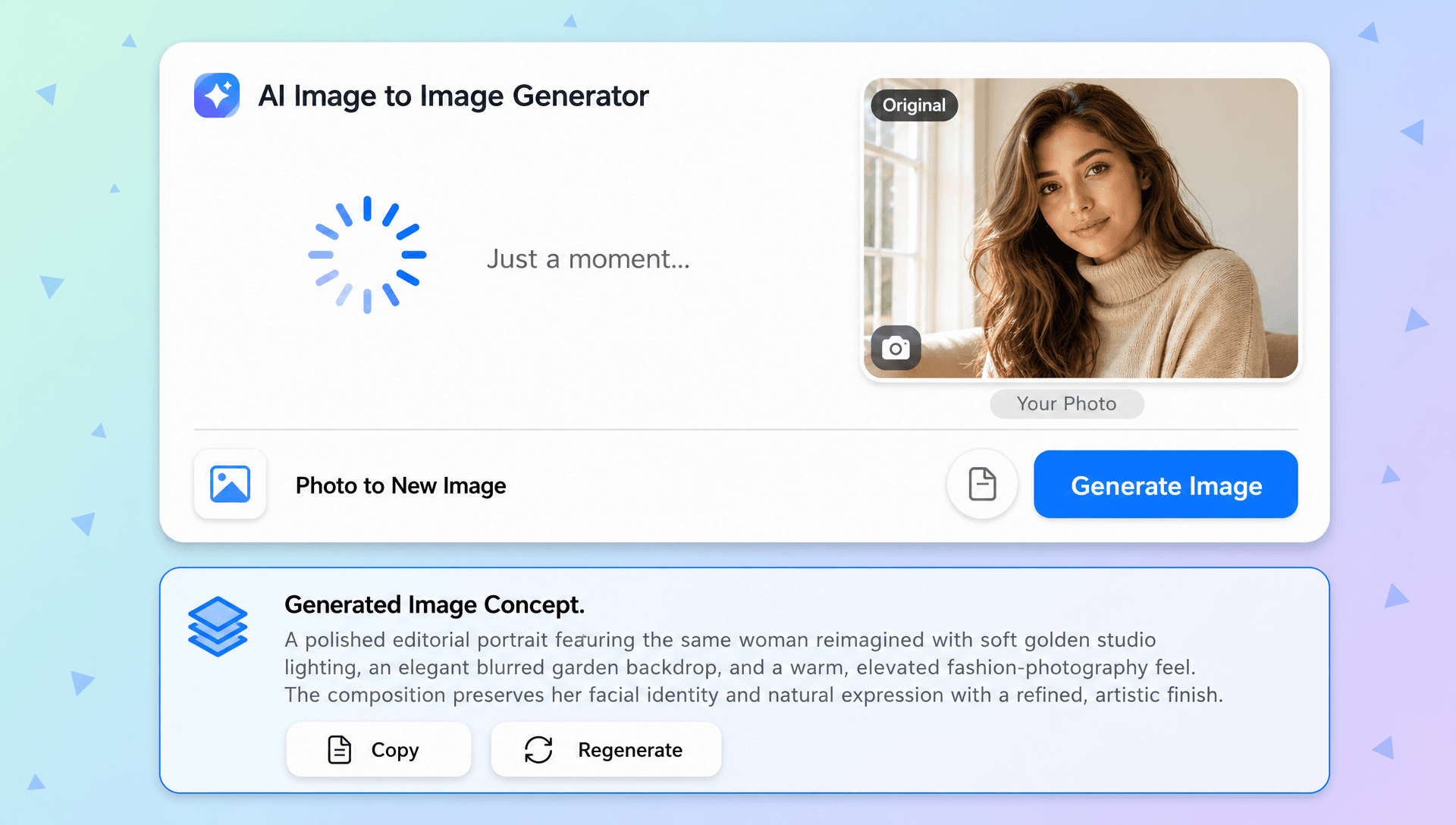Viewport: 1456px width, 825px height.
Task: Copy the generated image concept
Action: [378, 749]
